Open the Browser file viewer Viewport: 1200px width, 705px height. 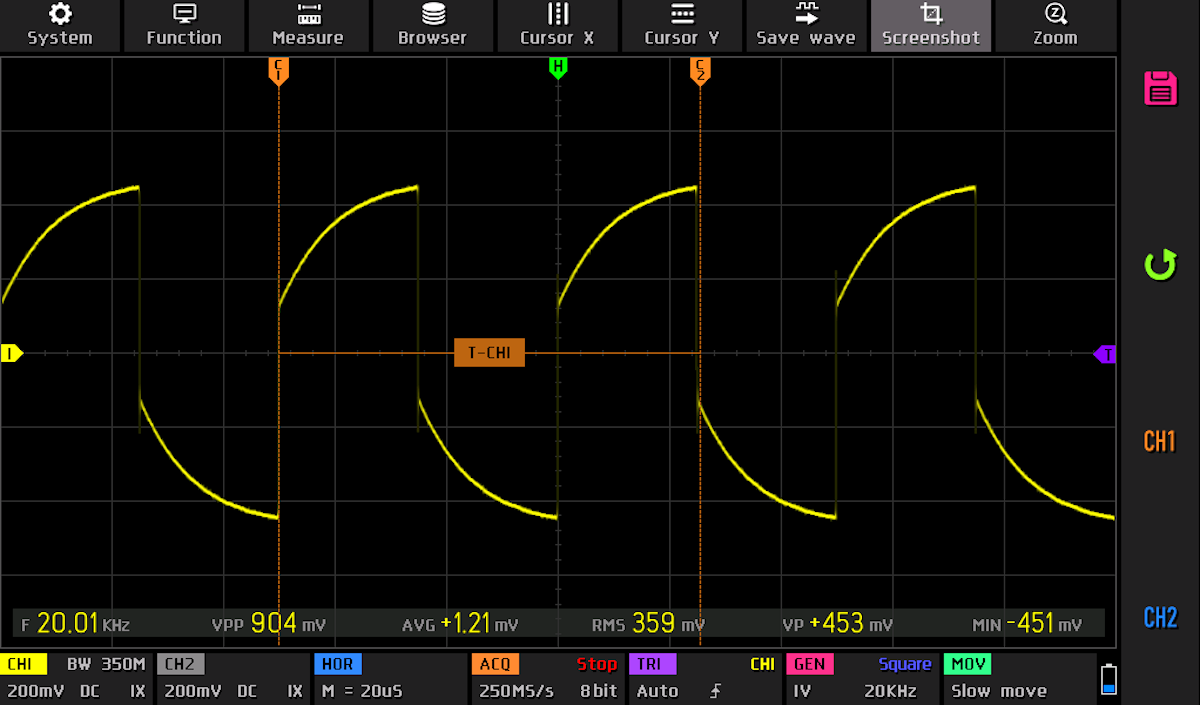tap(432, 25)
